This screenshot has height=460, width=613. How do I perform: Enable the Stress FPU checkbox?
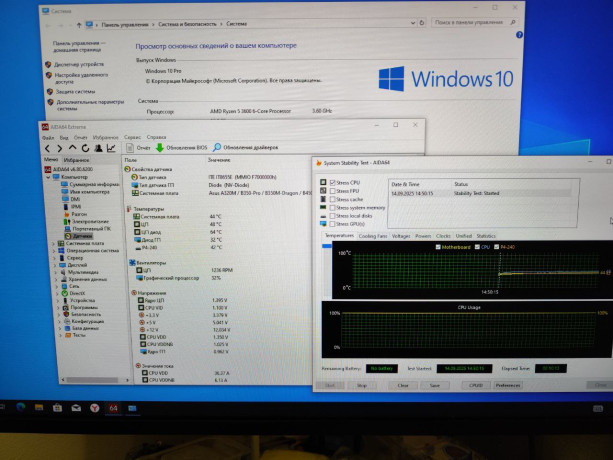(x=333, y=191)
